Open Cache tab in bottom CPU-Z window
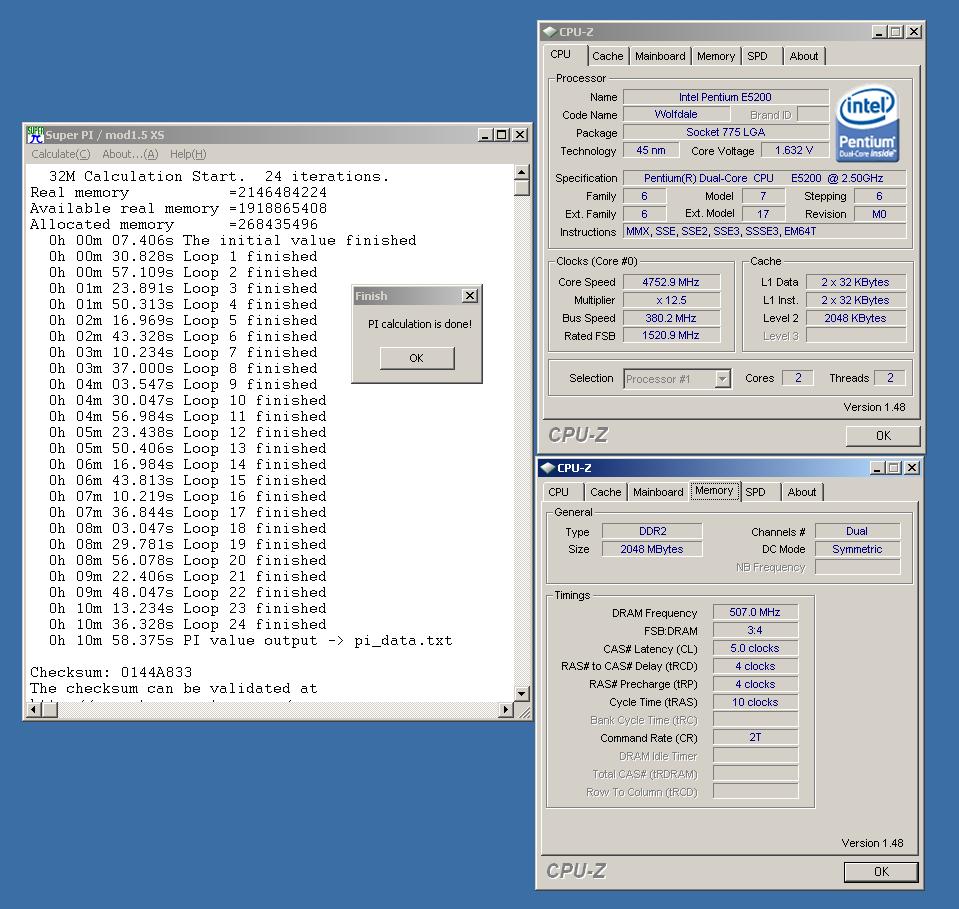959x909 pixels. click(x=605, y=492)
